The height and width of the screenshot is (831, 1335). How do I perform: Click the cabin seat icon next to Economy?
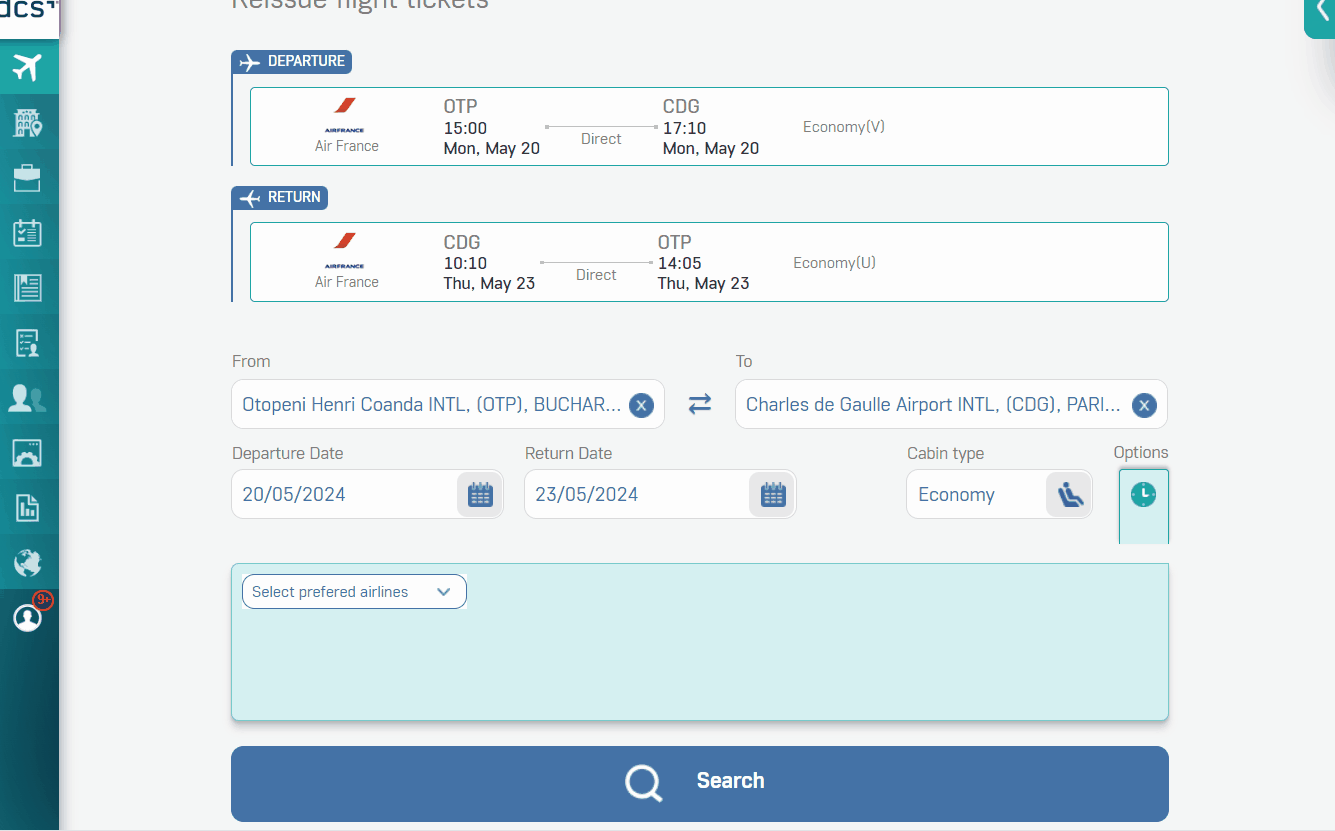tap(1069, 494)
